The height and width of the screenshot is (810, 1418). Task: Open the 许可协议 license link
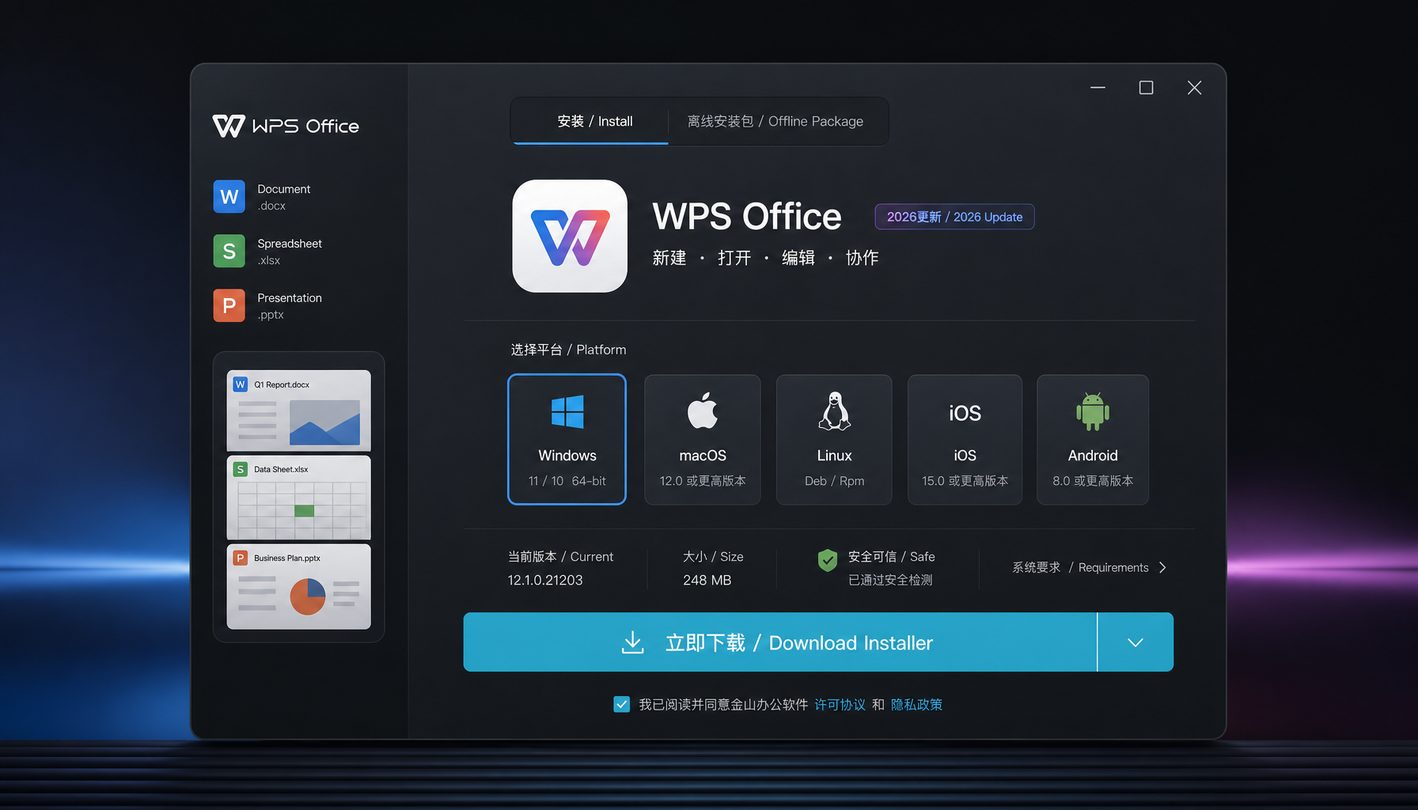840,704
